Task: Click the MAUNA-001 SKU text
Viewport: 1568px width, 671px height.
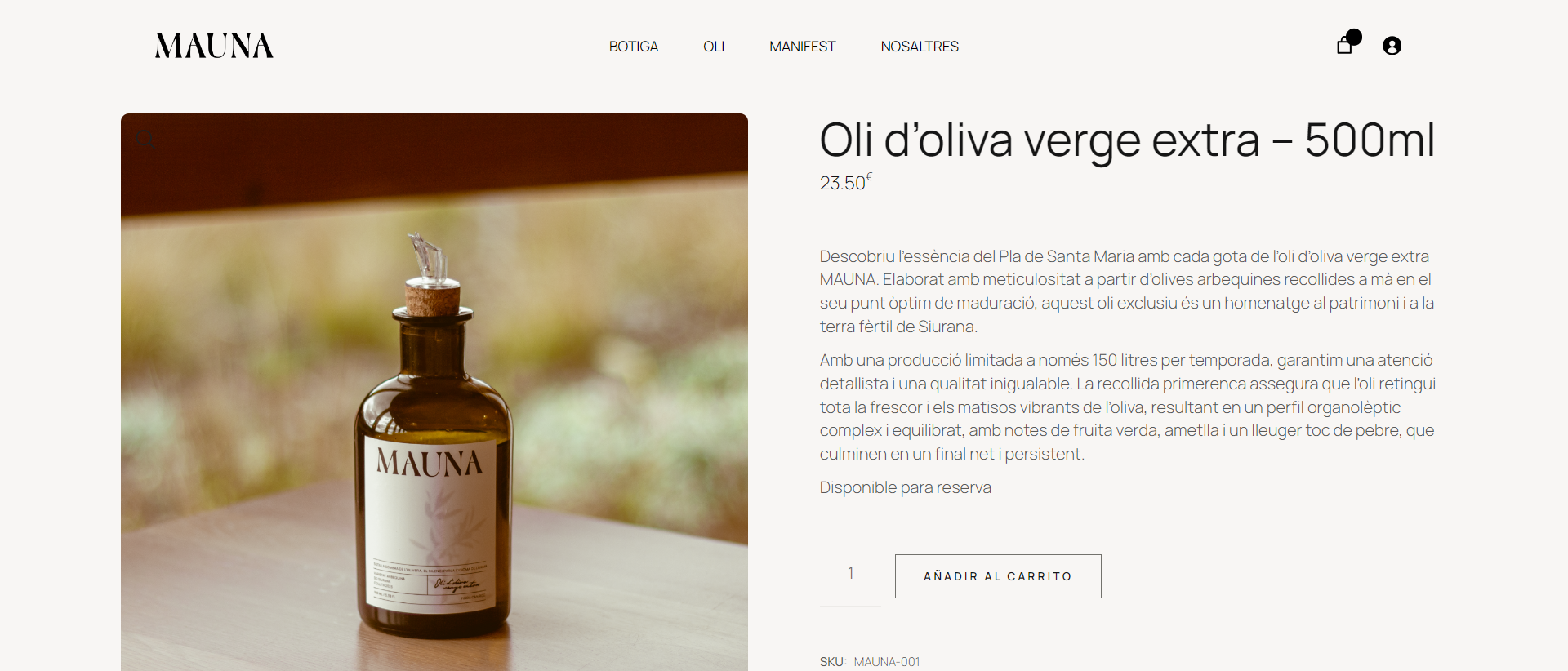Action: 887,662
